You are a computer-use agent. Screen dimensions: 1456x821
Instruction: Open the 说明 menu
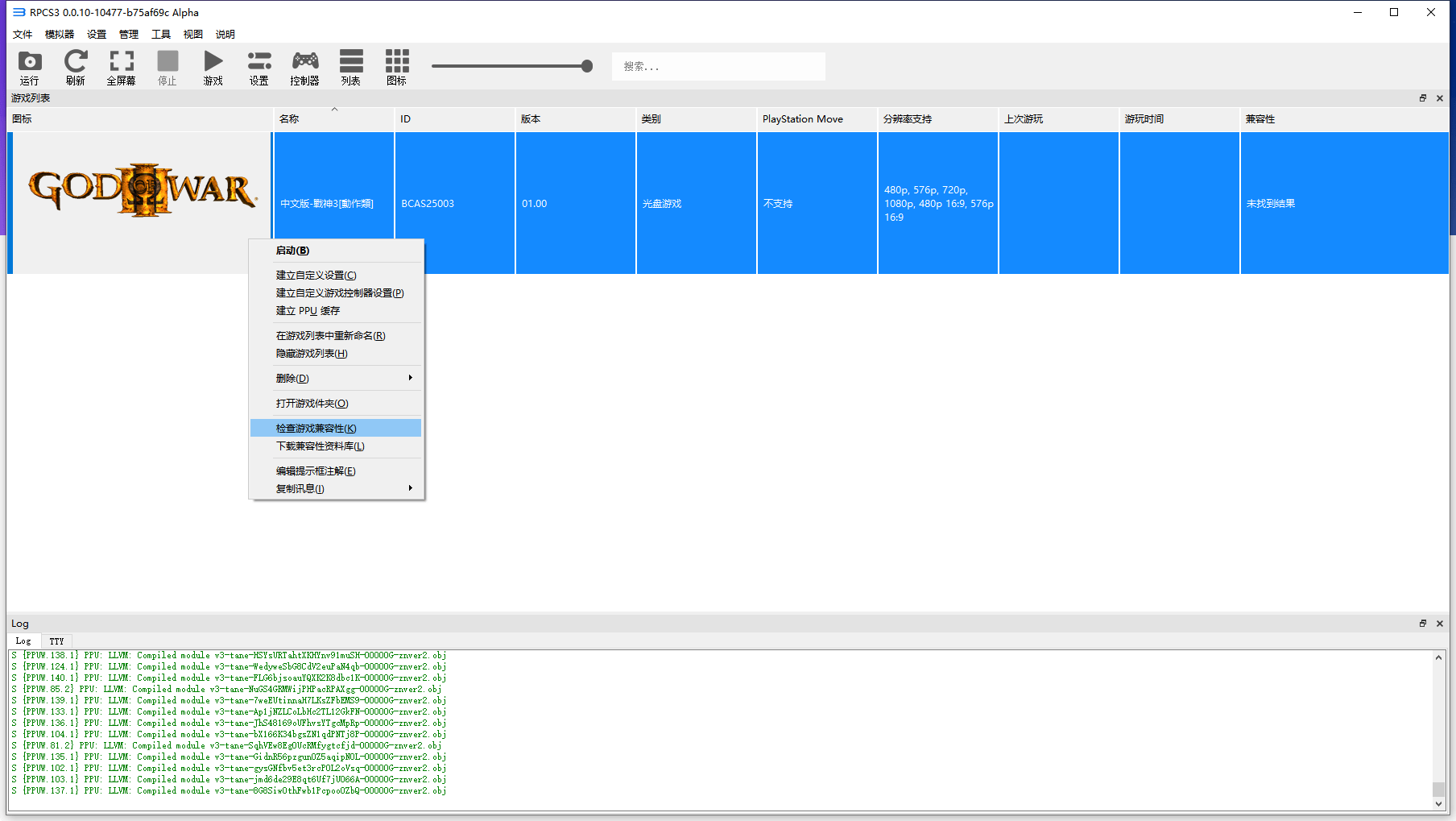click(x=225, y=34)
